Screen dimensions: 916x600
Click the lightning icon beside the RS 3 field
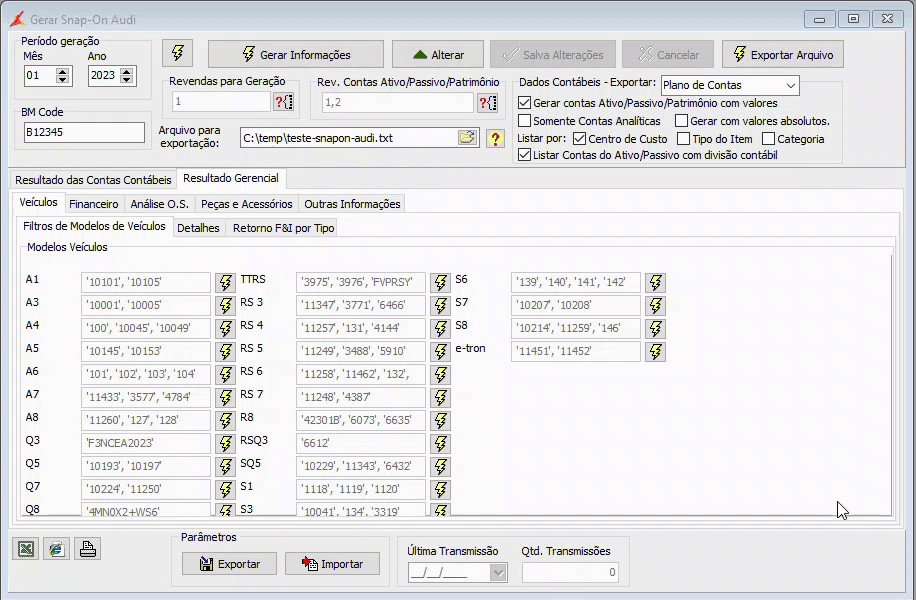440,306
